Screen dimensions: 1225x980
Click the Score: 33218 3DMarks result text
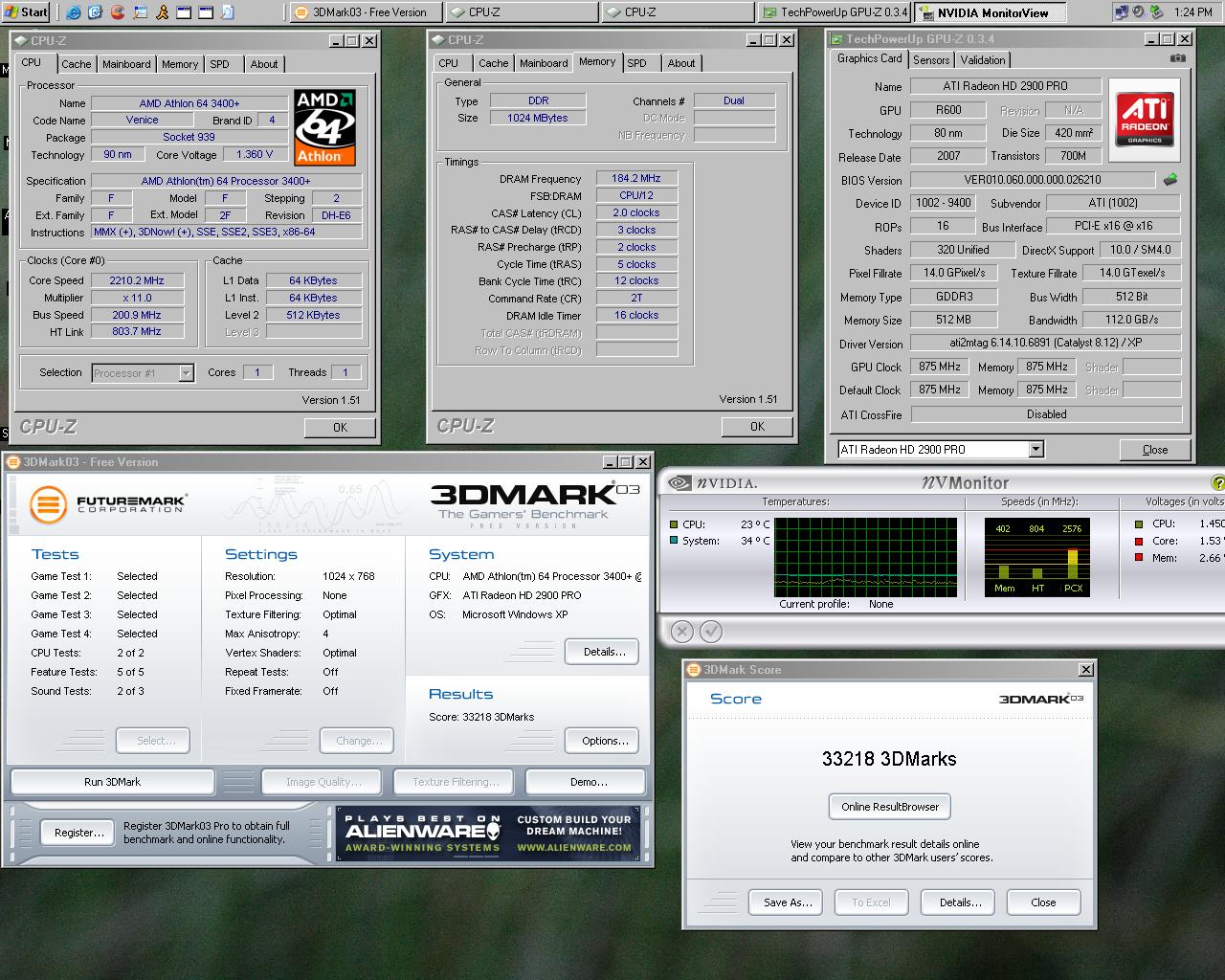click(481, 717)
